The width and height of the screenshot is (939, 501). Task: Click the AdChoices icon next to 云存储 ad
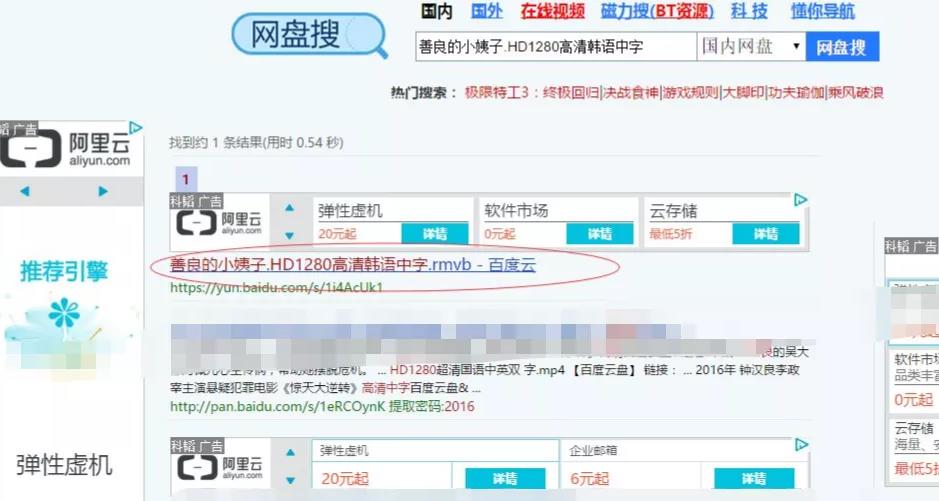pos(800,200)
